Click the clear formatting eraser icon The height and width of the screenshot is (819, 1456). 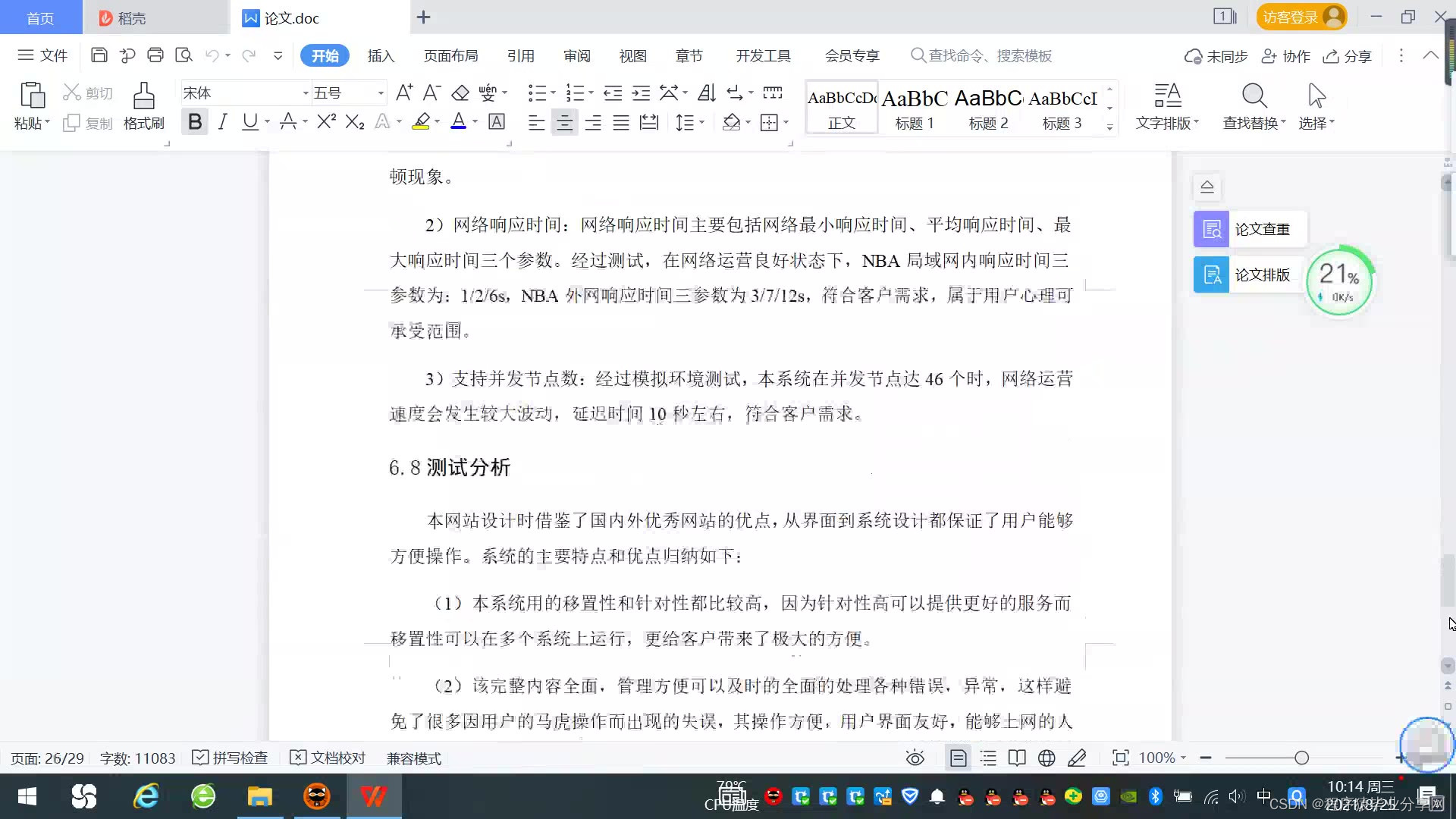[460, 93]
